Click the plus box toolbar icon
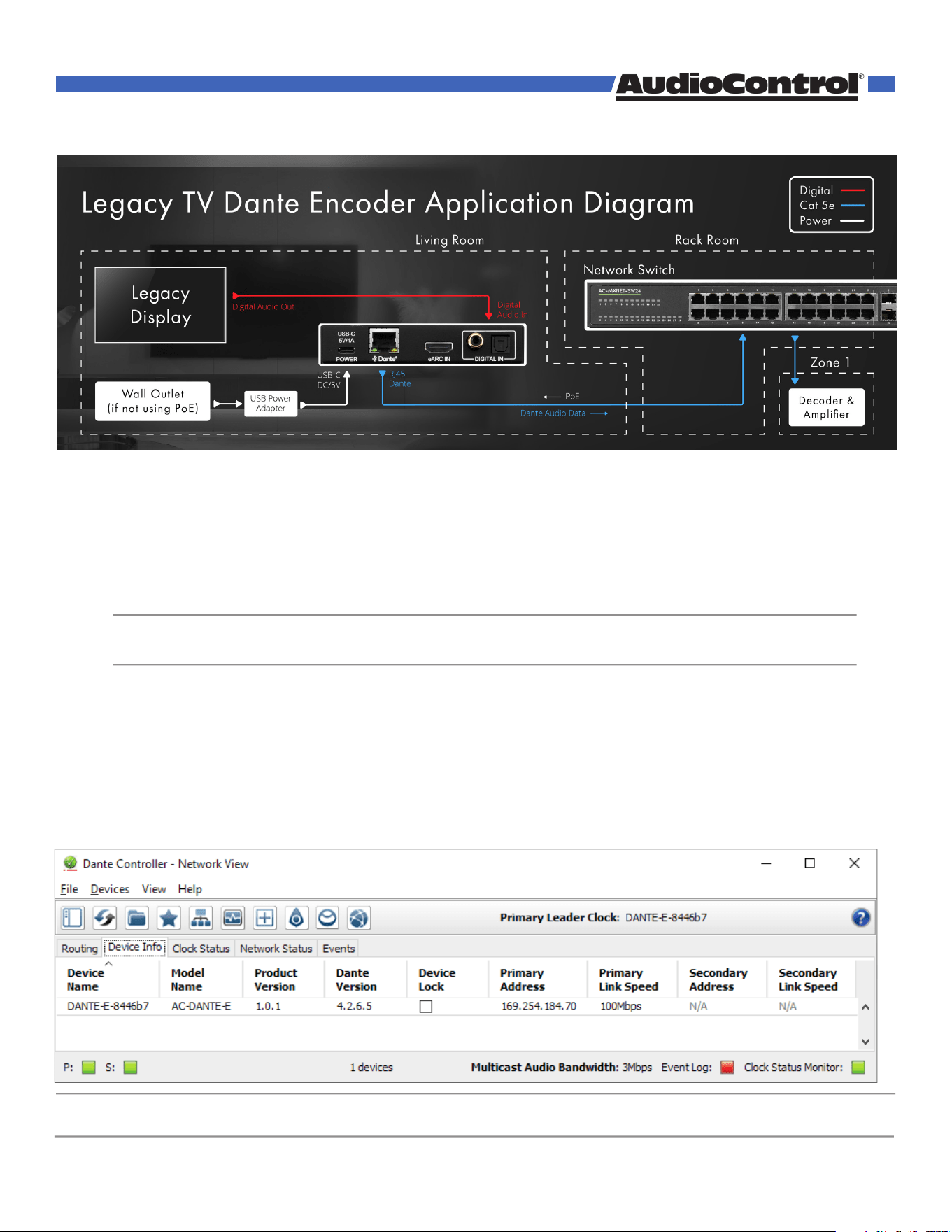Viewport: 952px width, 1232px height. (265, 917)
